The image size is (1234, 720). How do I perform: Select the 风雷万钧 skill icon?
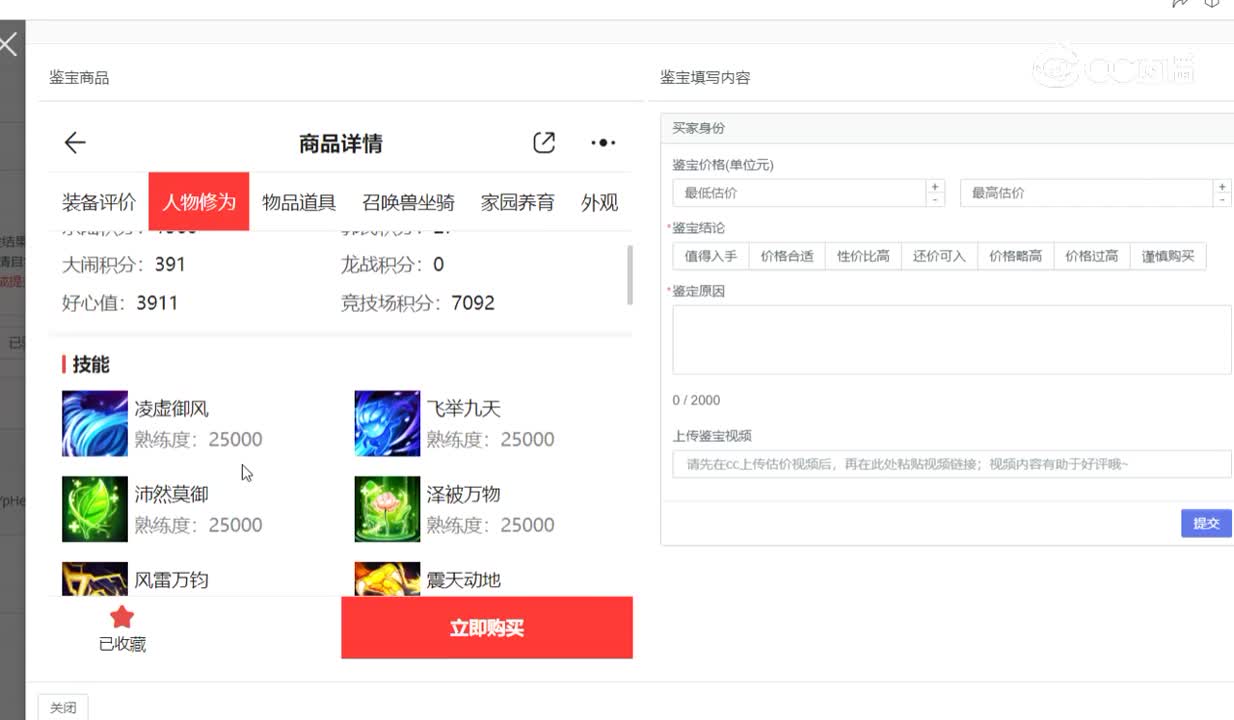tap(94, 578)
